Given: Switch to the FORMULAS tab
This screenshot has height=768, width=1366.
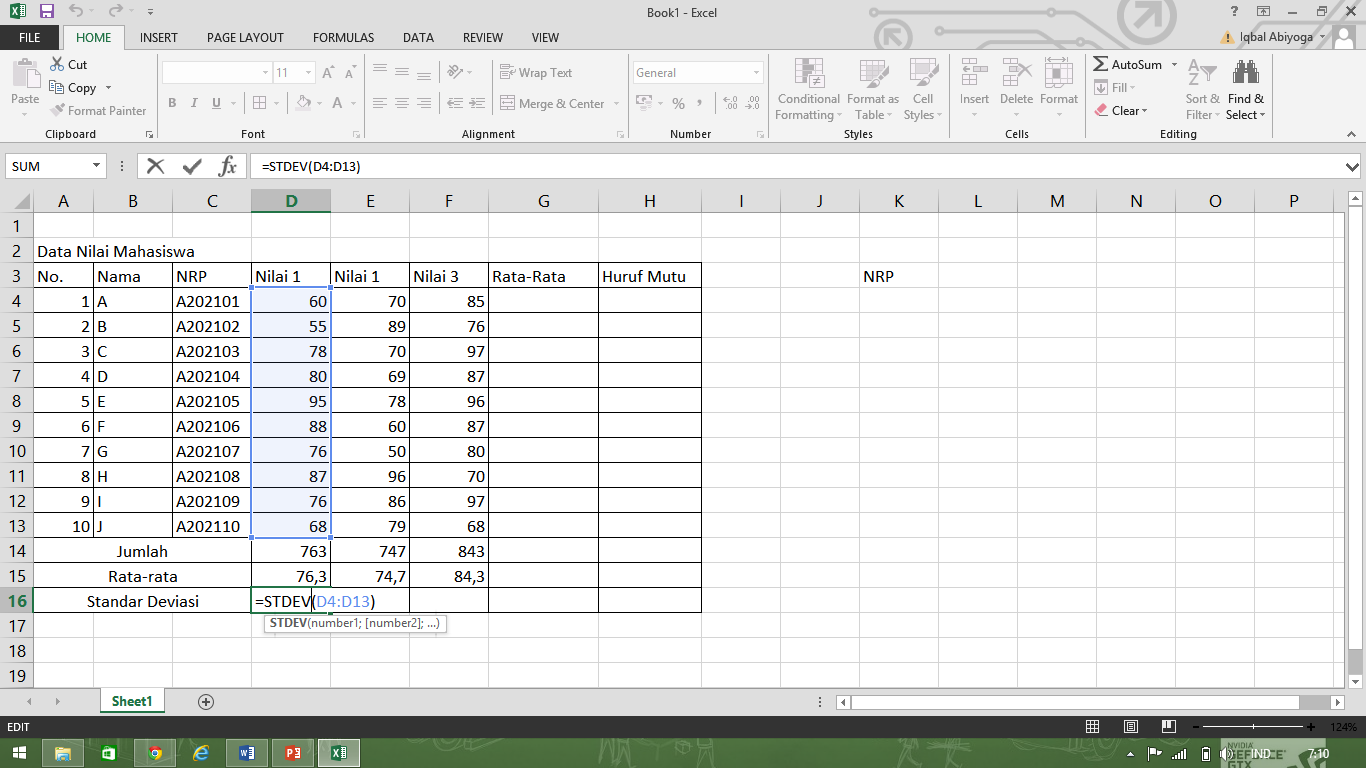Looking at the screenshot, I should [x=343, y=37].
